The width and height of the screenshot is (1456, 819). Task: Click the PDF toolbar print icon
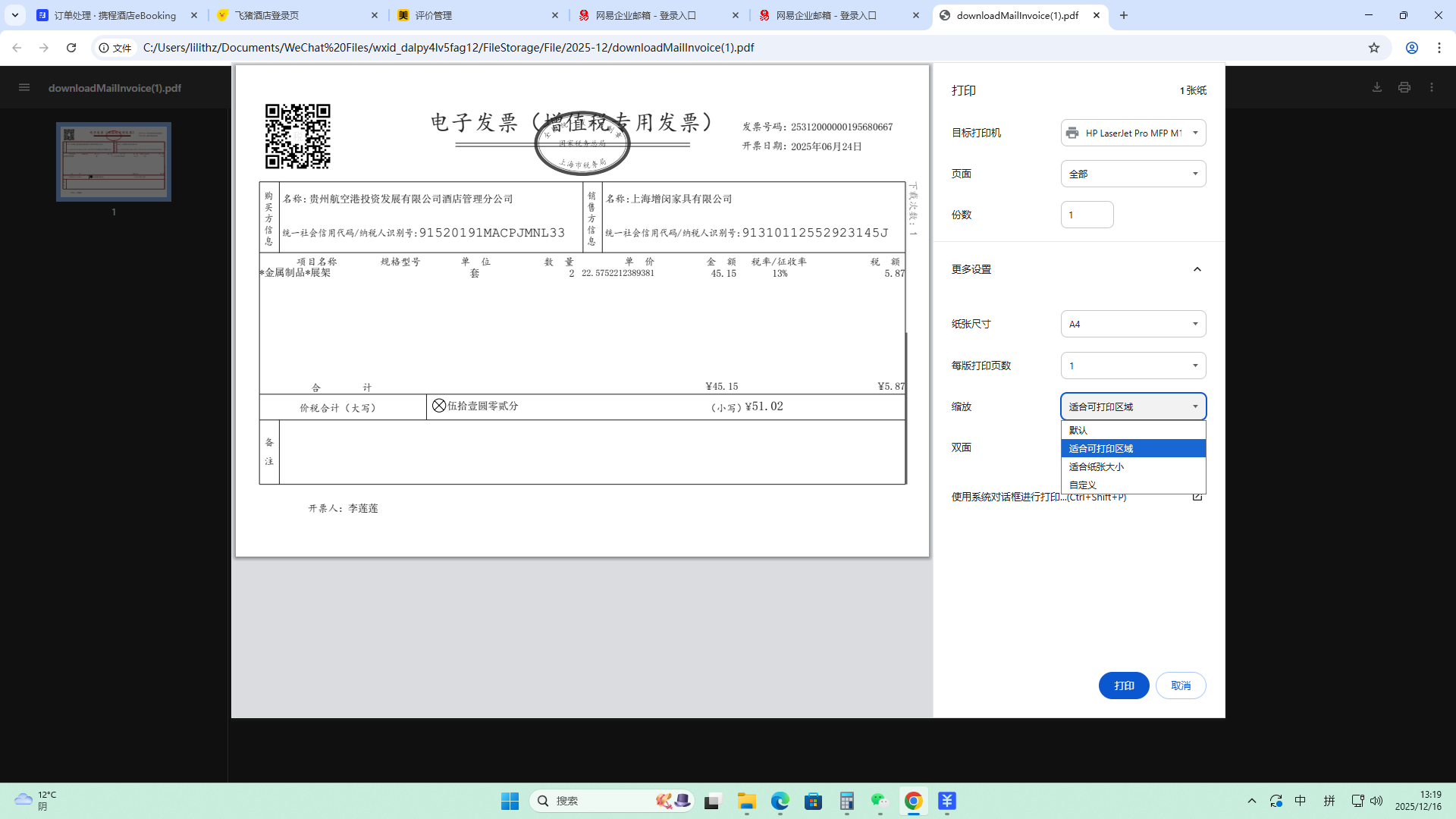[x=1404, y=87]
